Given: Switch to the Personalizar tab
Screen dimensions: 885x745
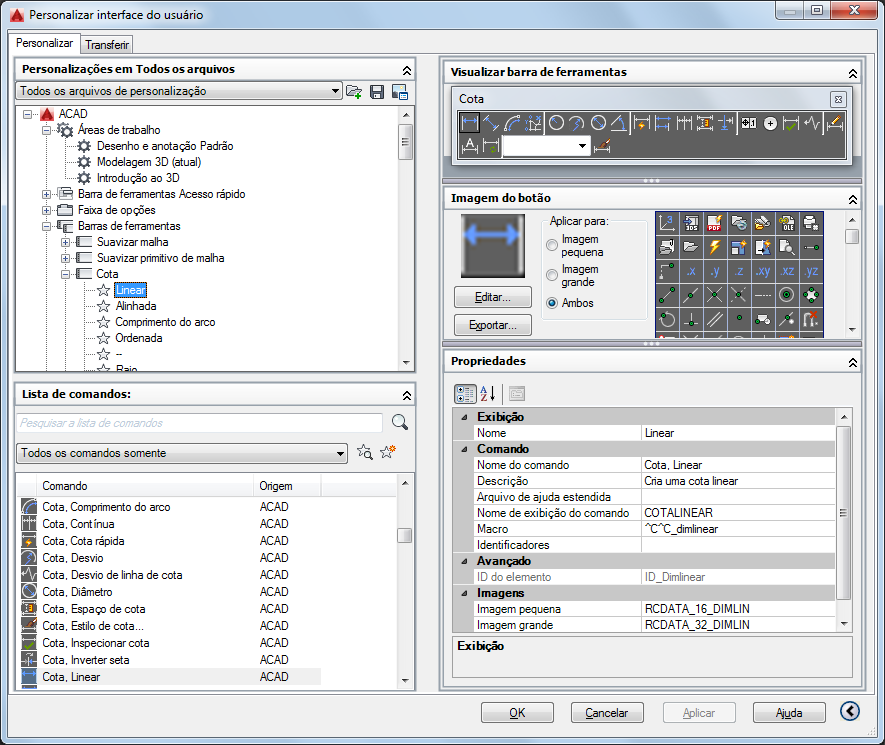Looking at the screenshot, I should 44,43.
